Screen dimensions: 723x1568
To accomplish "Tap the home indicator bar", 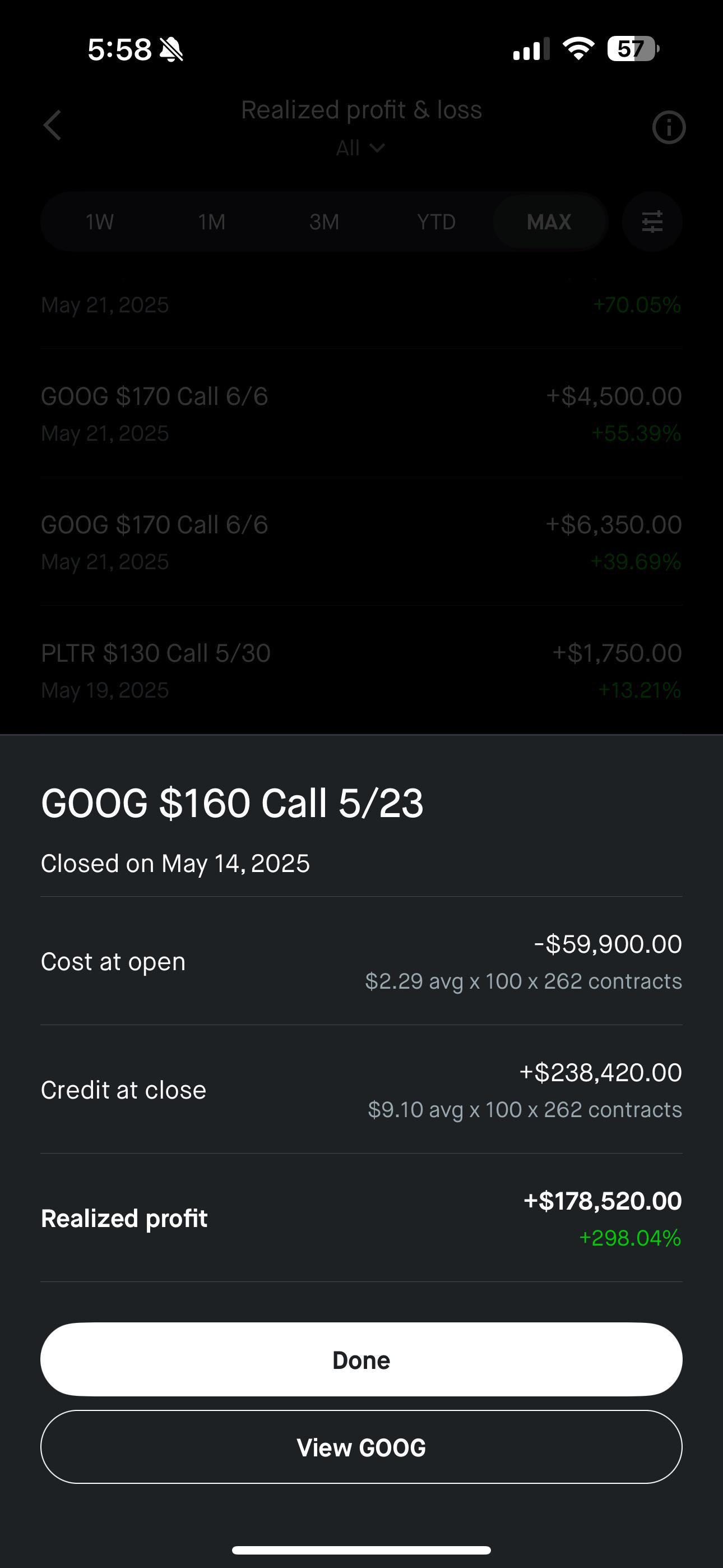I will pos(361,1549).
